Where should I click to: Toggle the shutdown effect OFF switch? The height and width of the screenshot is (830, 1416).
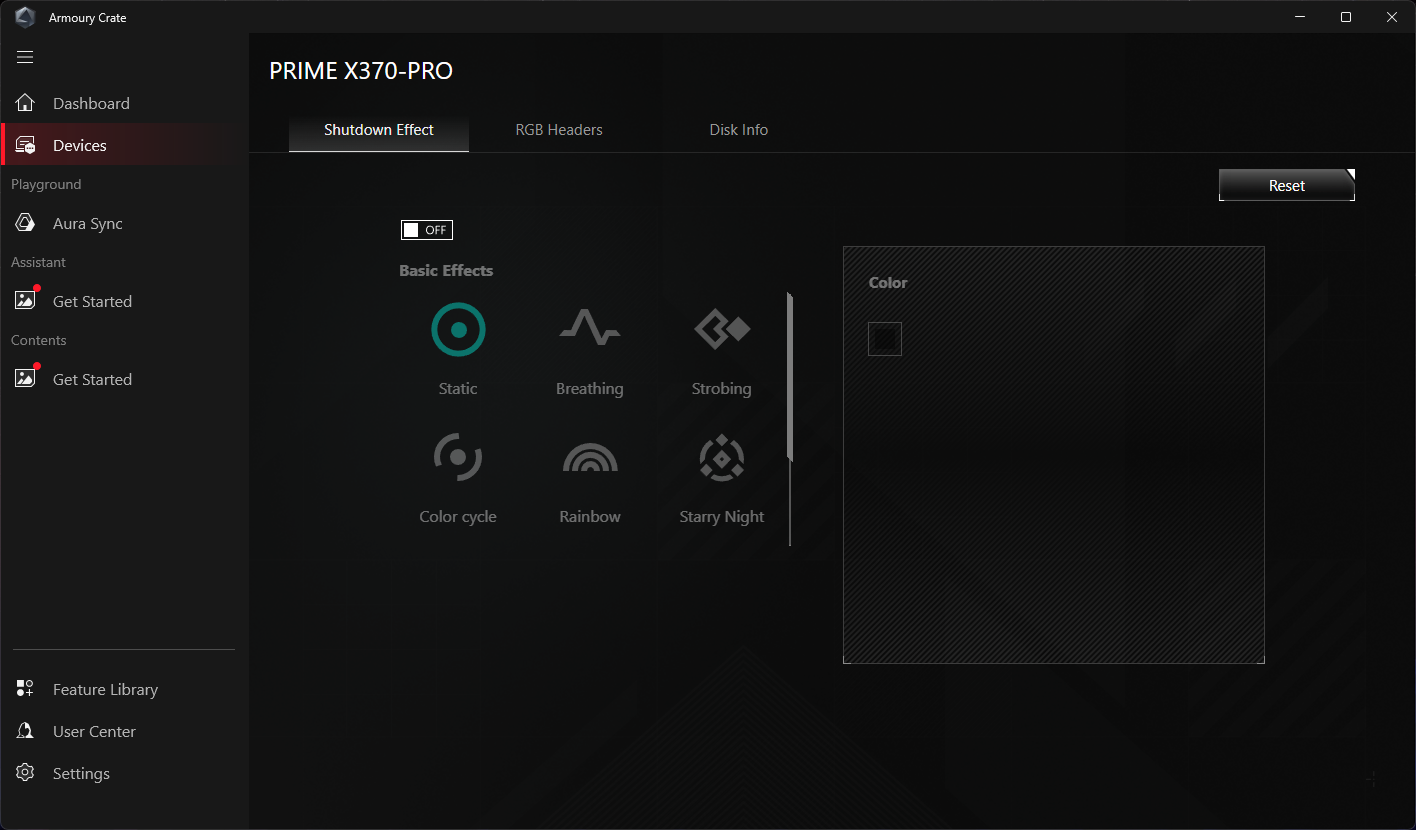coord(427,230)
